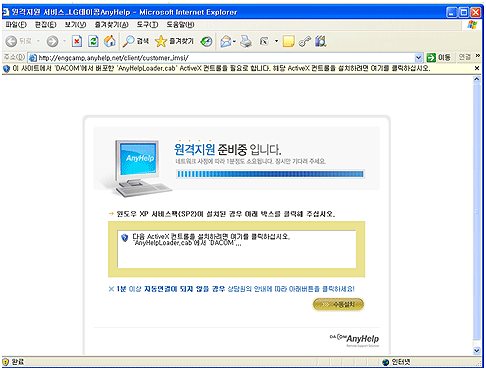The height and width of the screenshot is (370, 486).
Task: Click the Back arrow toolbar icon
Action: [12, 41]
